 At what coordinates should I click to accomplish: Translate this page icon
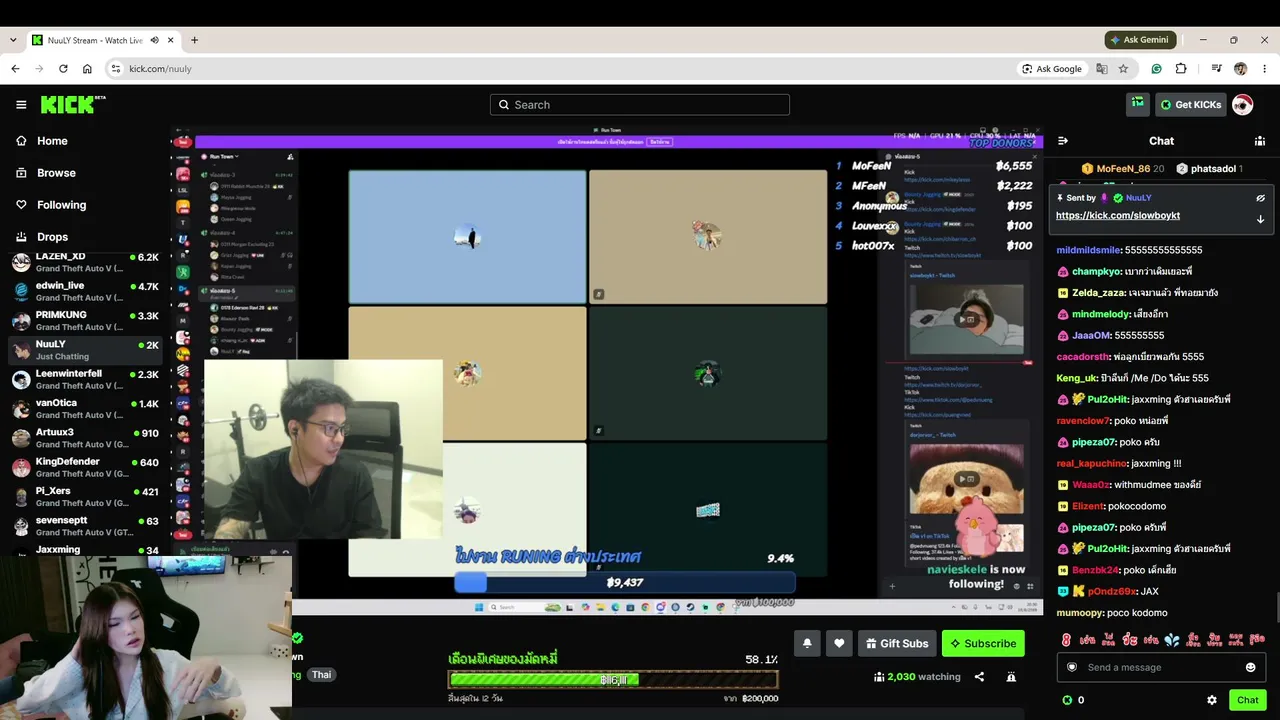click(x=1102, y=69)
